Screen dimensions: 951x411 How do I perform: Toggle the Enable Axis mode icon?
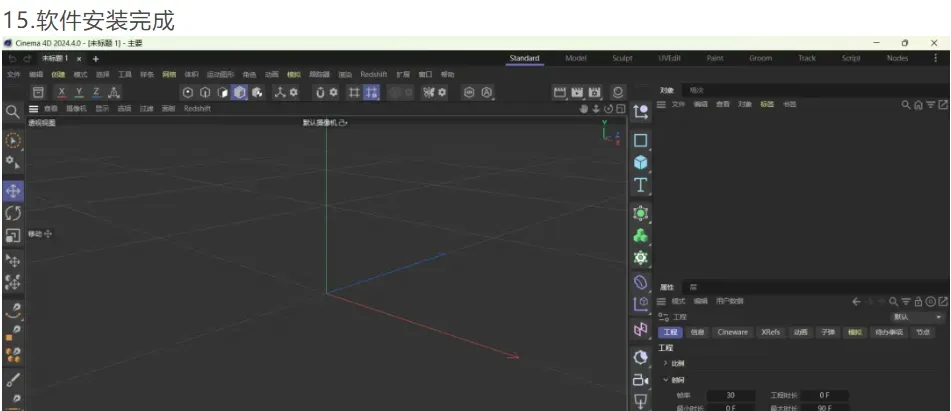[280, 92]
